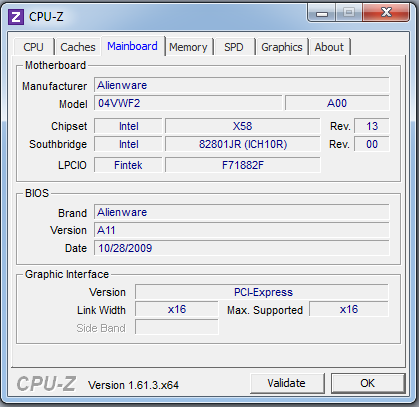This screenshot has height=407, width=419.
Task: Click the PCI-Express version field
Action: coord(262,292)
